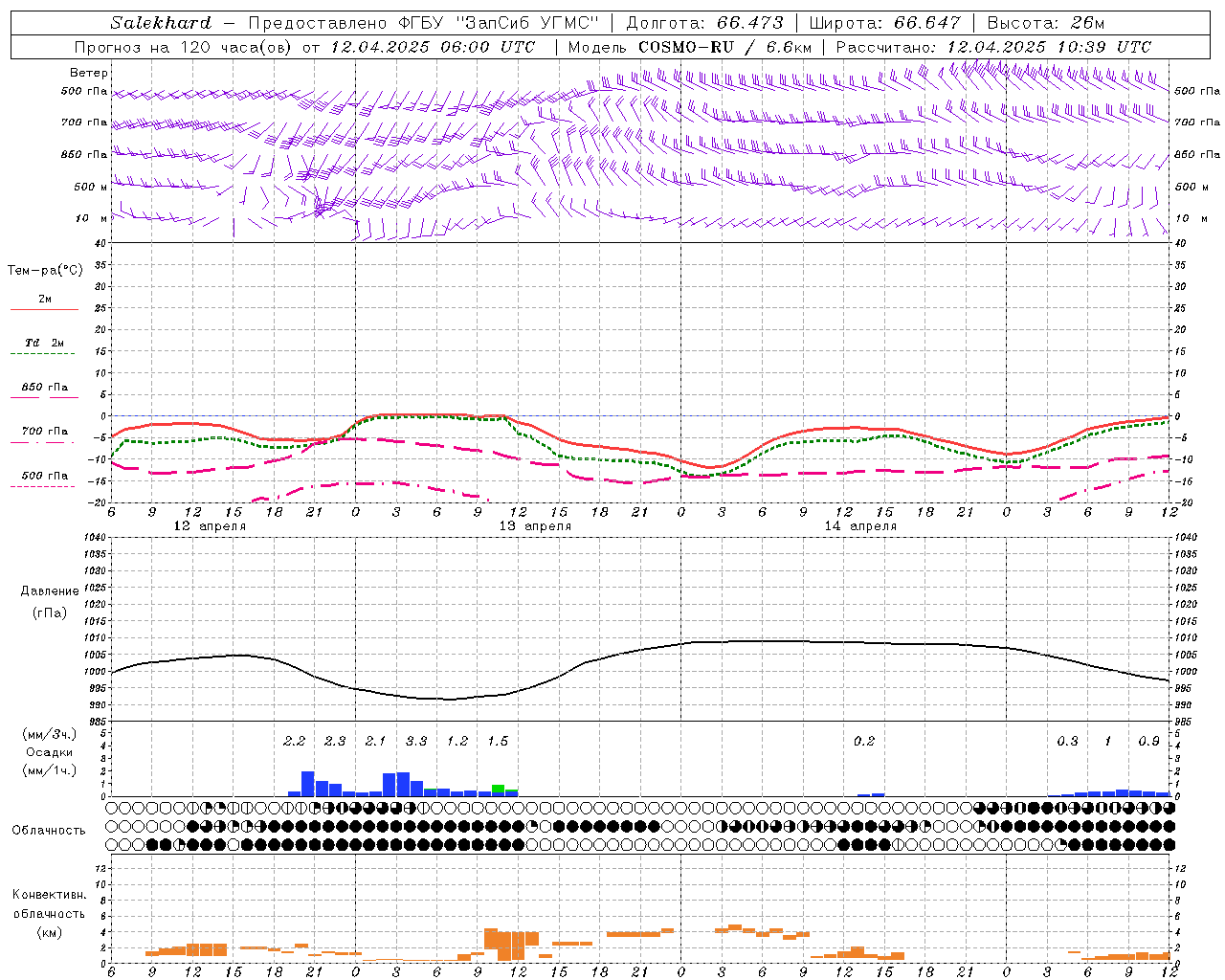The height and width of the screenshot is (980, 1225).
Task: Click the Широта: 66.647 value
Action: point(884,23)
